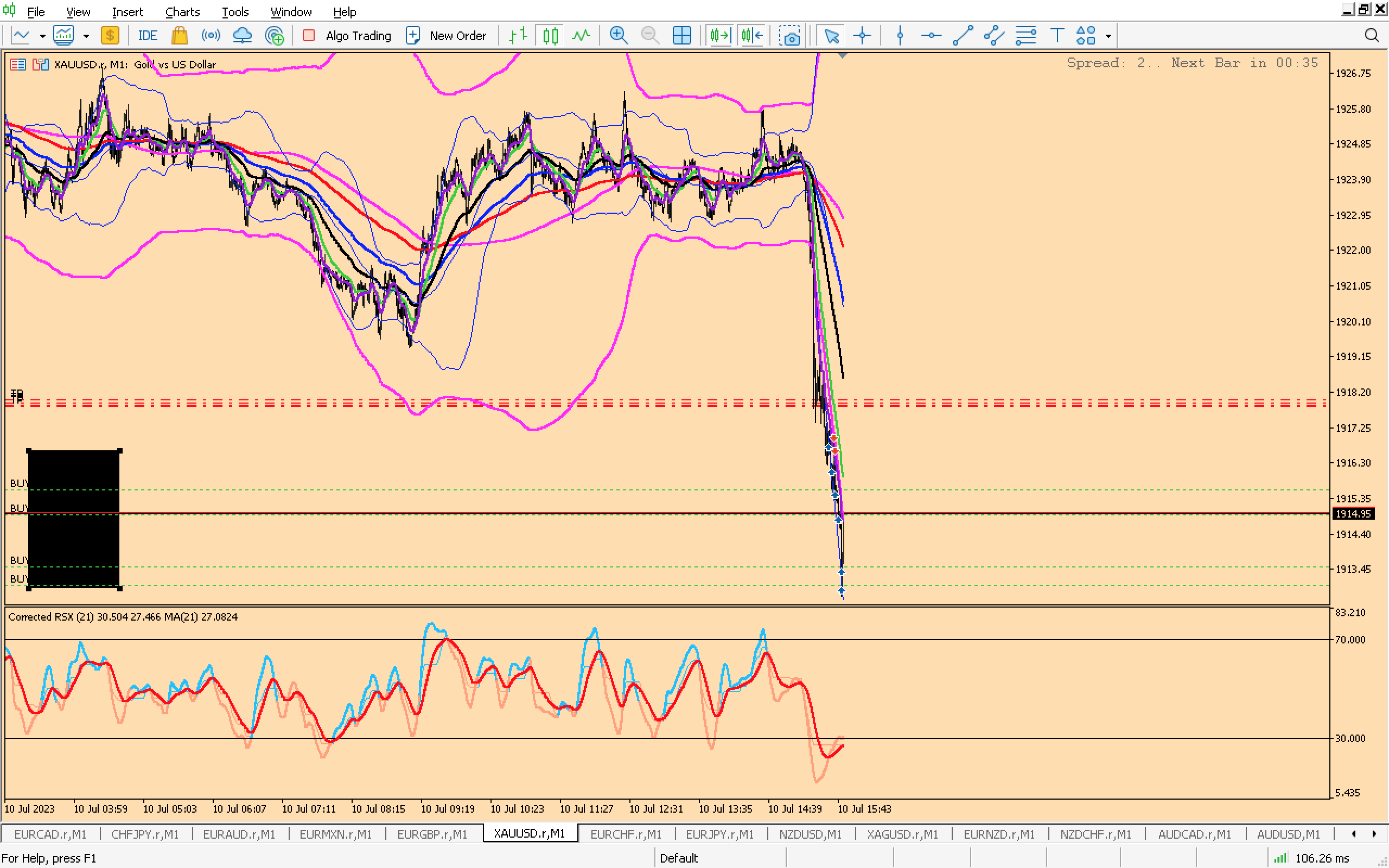
Task: Toggle chart auto scroll to end
Action: tap(720, 36)
